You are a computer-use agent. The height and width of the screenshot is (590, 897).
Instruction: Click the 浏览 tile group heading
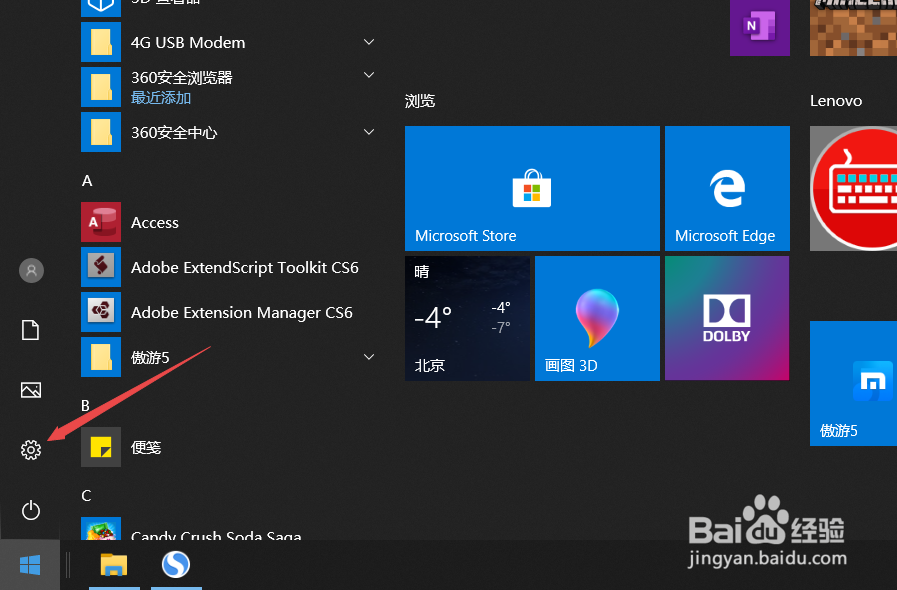coord(420,101)
